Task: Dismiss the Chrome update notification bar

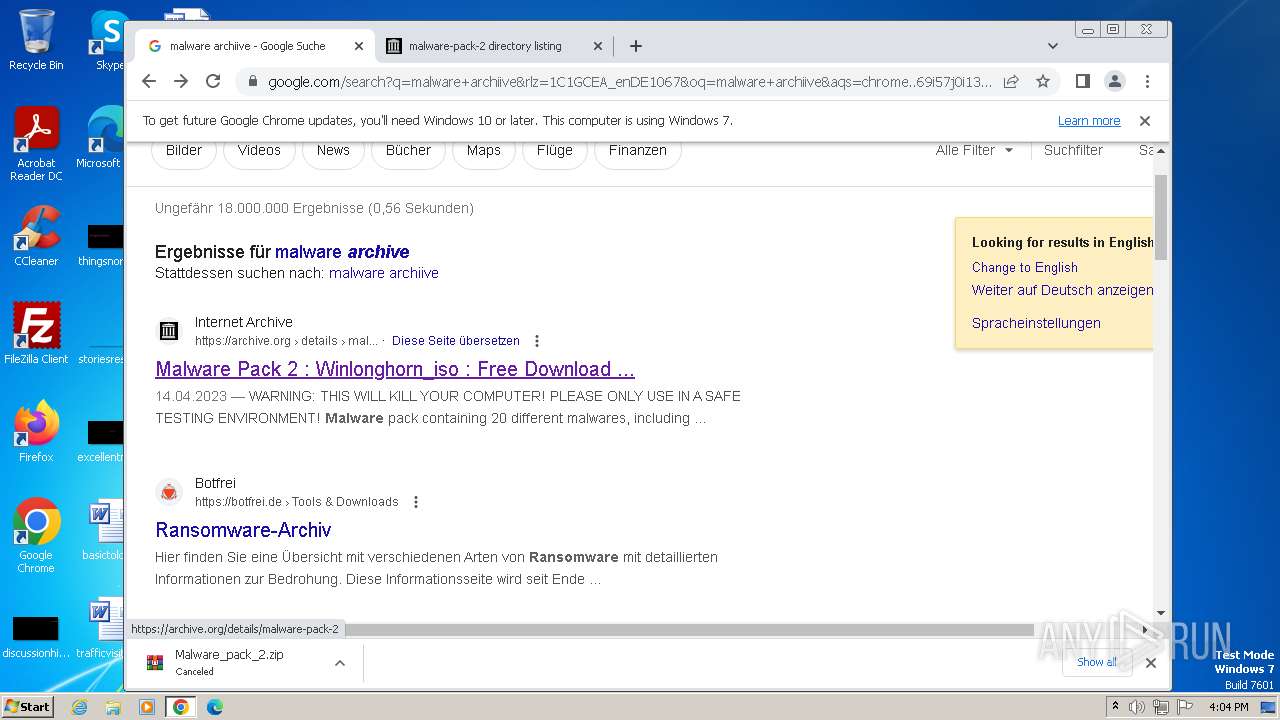Action: (1145, 121)
